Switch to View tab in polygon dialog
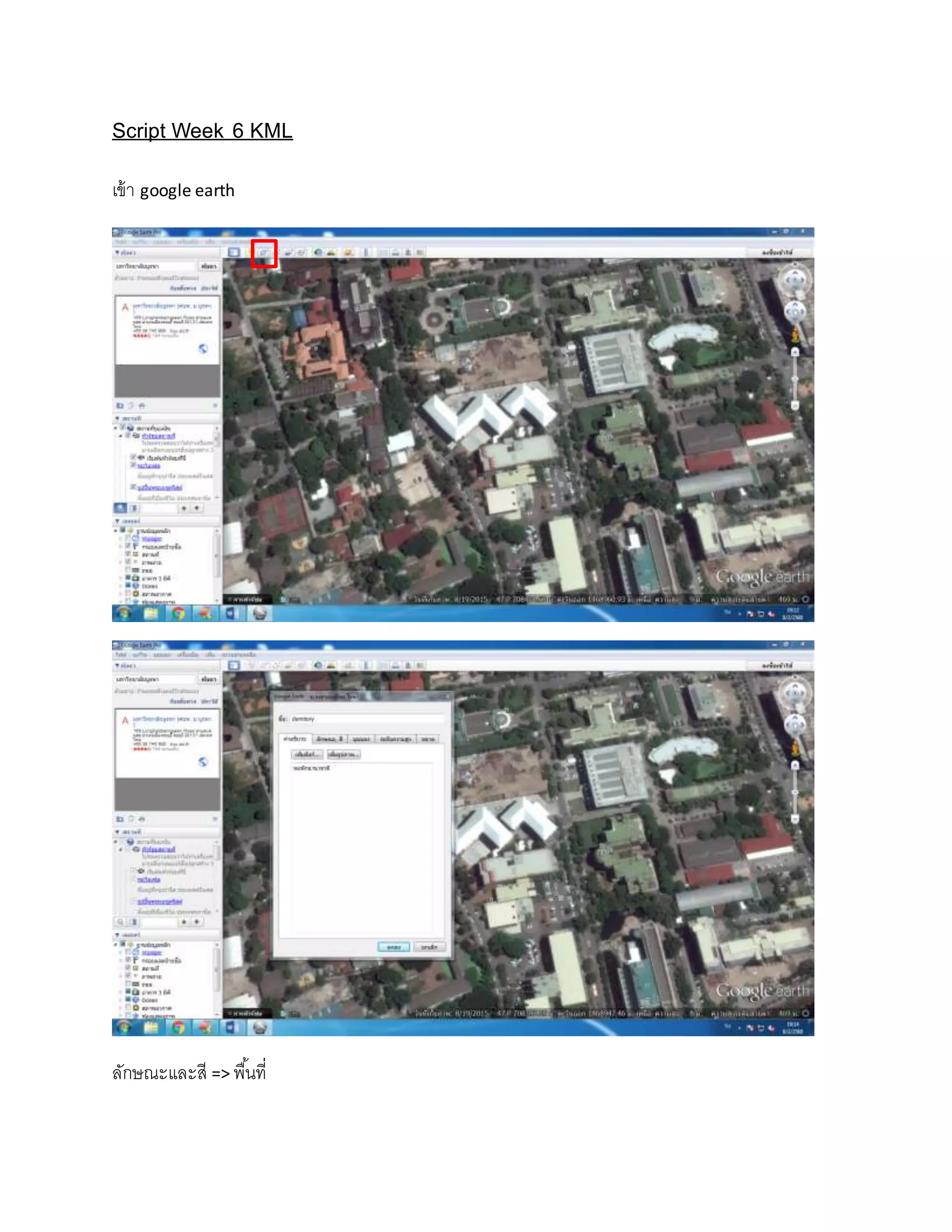The image size is (952, 1232). pos(361,739)
